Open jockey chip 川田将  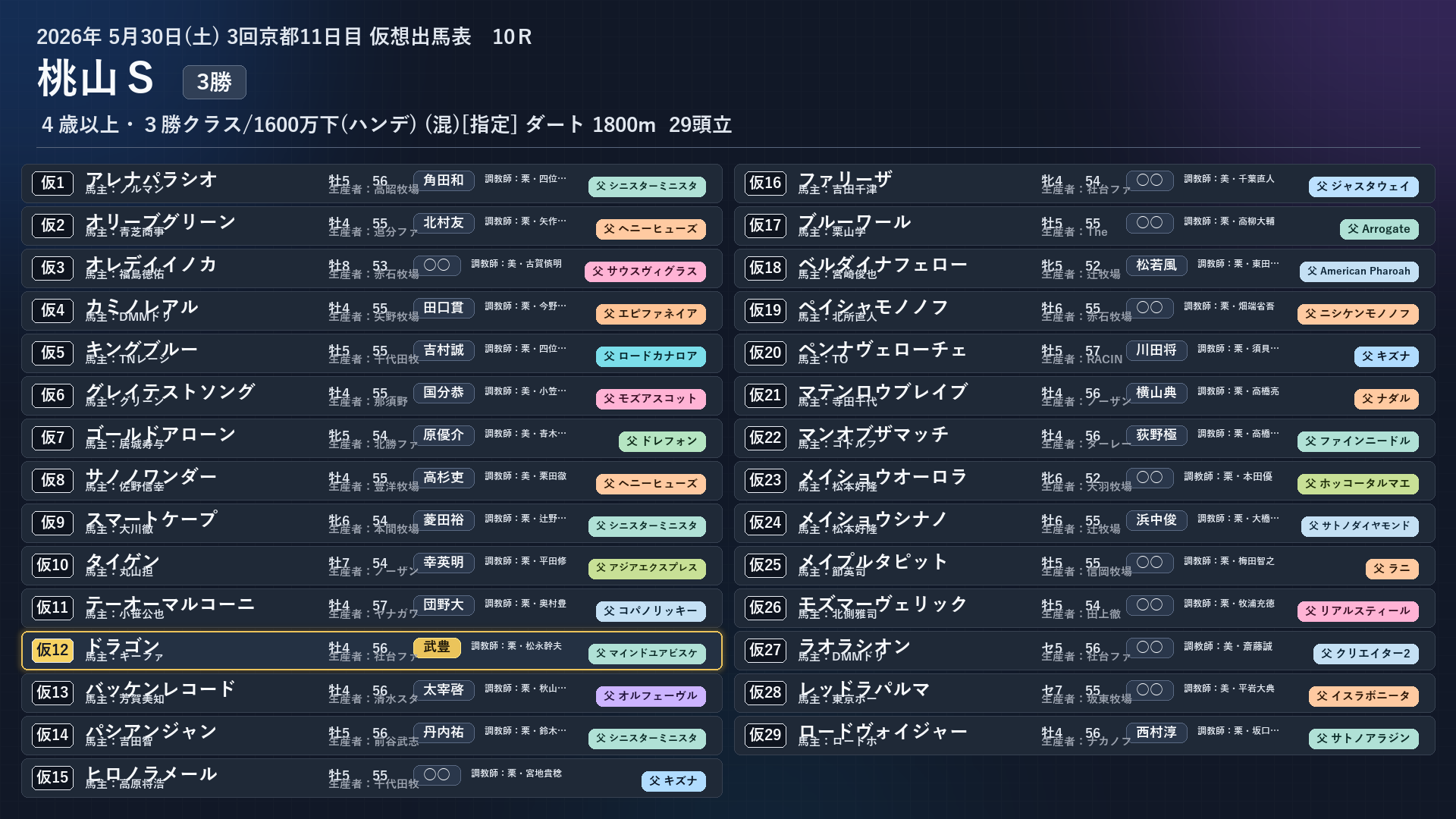pyautogui.click(x=1156, y=350)
